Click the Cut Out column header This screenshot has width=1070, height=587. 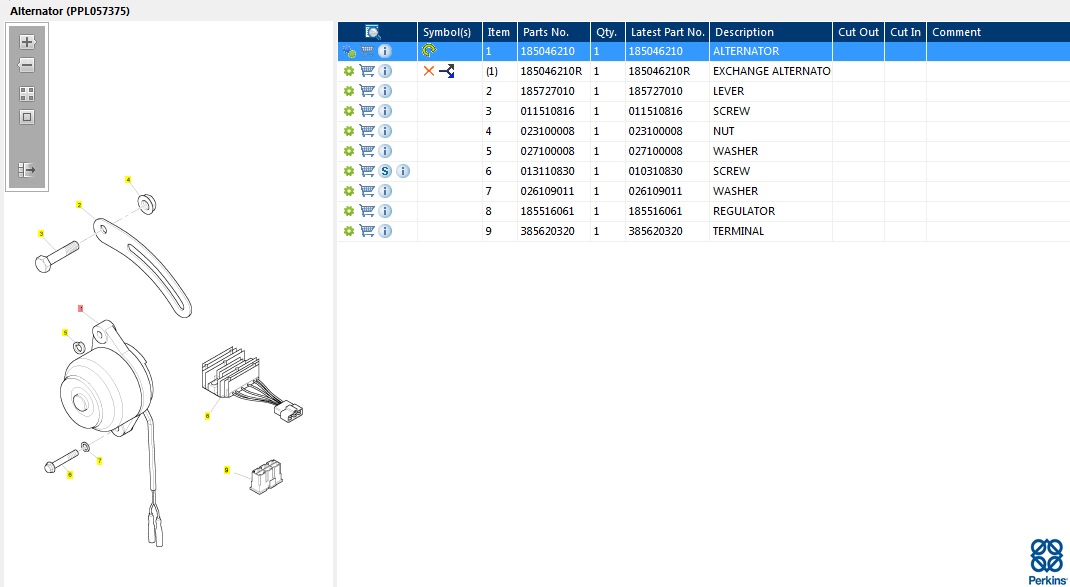pos(858,32)
